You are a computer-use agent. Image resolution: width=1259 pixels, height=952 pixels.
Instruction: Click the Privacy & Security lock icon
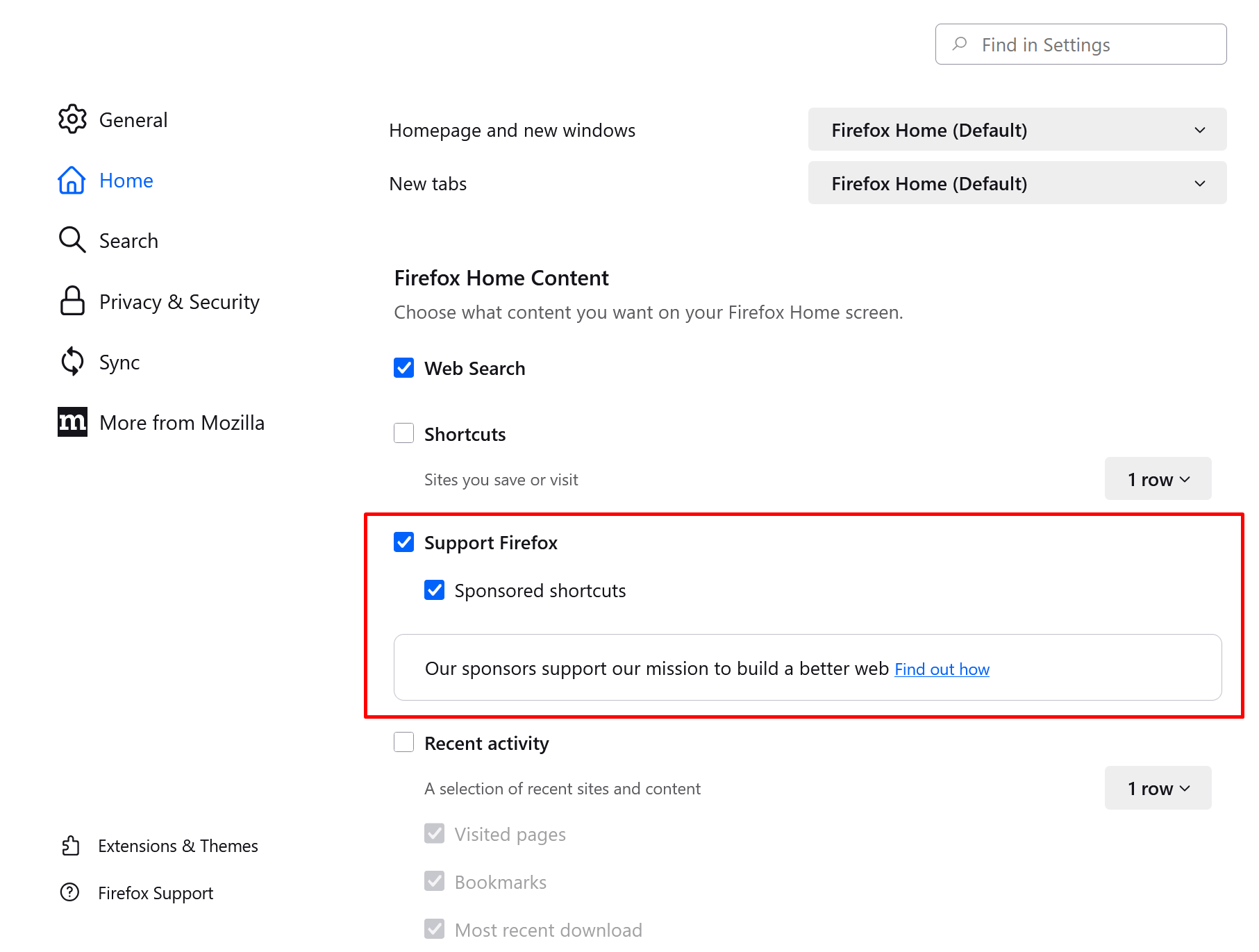point(72,301)
